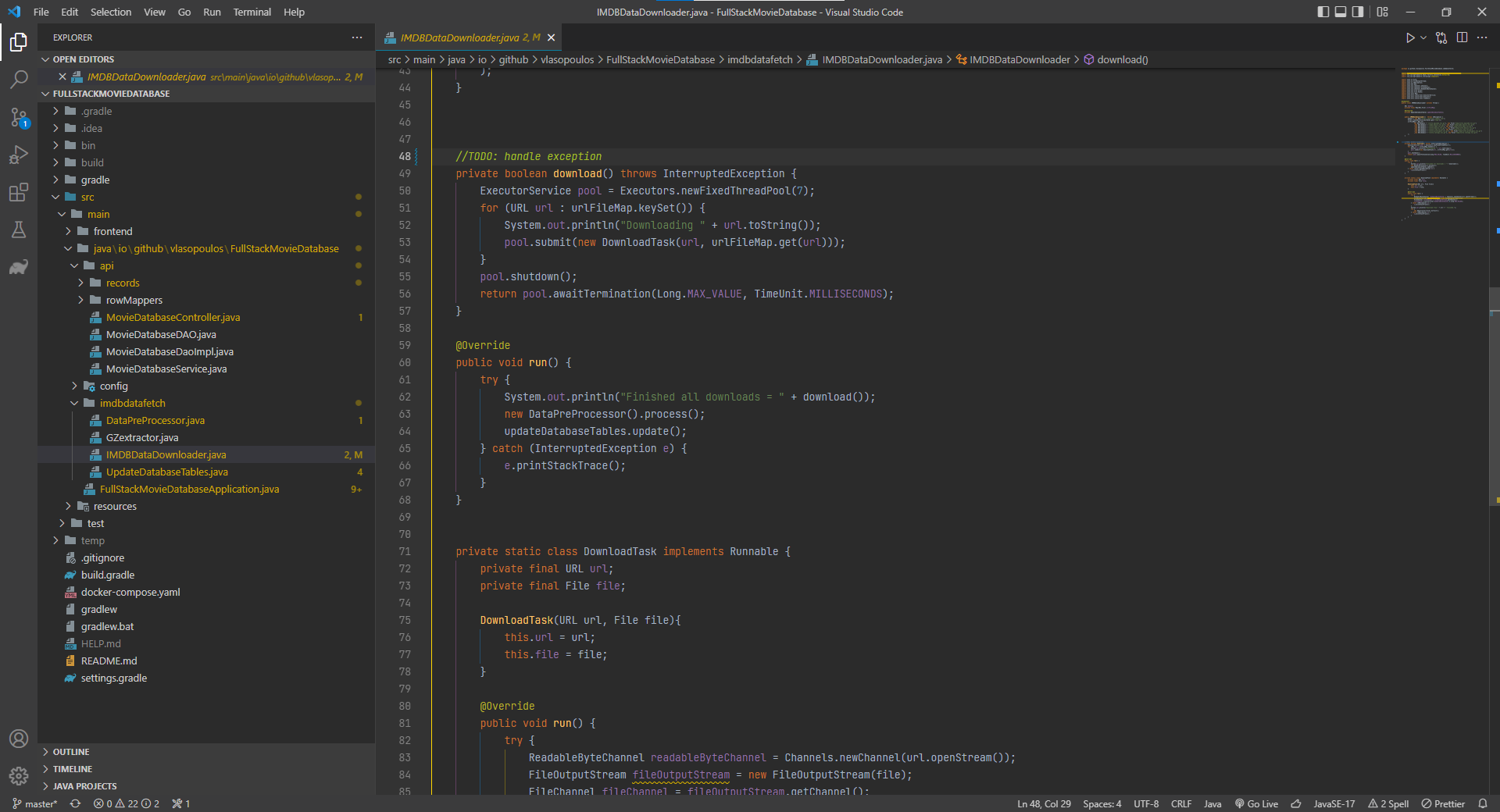The height and width of the screenshot is (812, 1500).
Task: Open the notifications bell icon
Action: 1483,803
